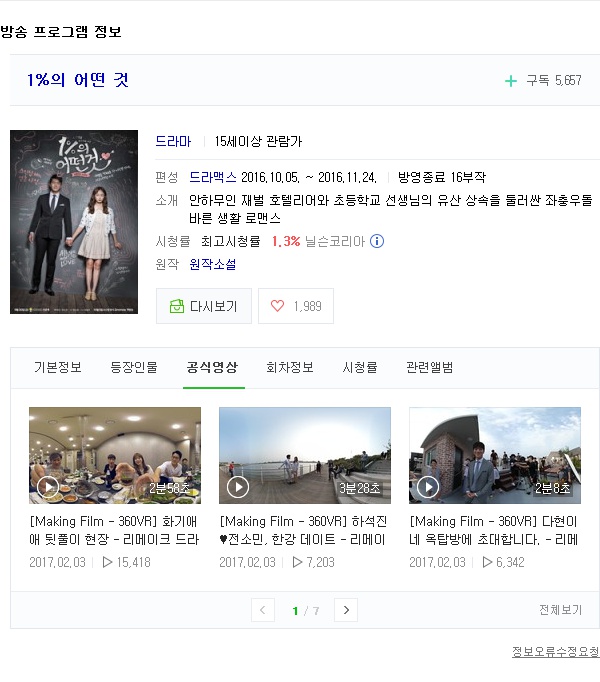Click the green plus subscribe icon
600x682 pixels.
click(511, 81)
